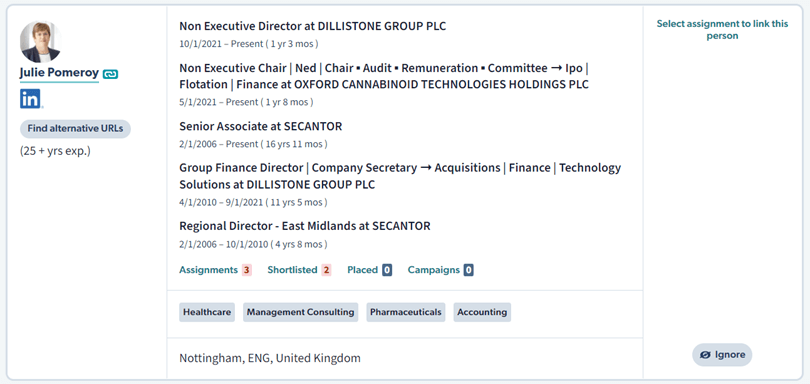Viewport: 810px width, 384px height.
Task: Open the Placed link
Action: pos(363,270)
